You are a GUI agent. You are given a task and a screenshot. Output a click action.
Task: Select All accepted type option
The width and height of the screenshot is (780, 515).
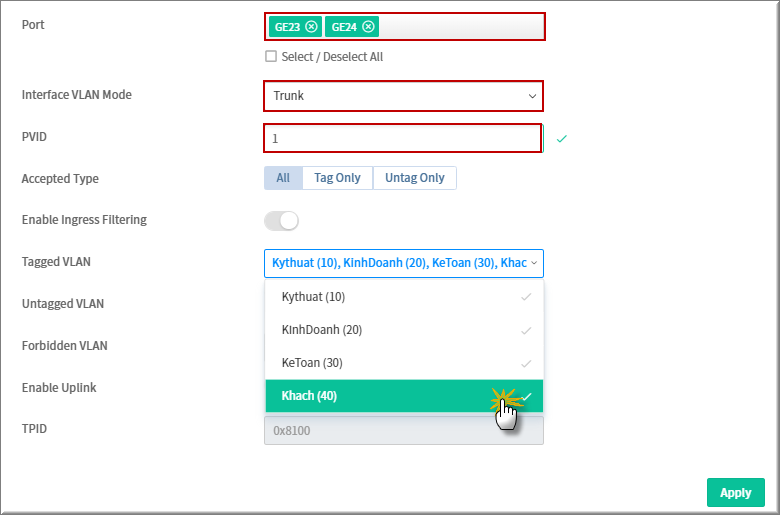click(283, 178)
